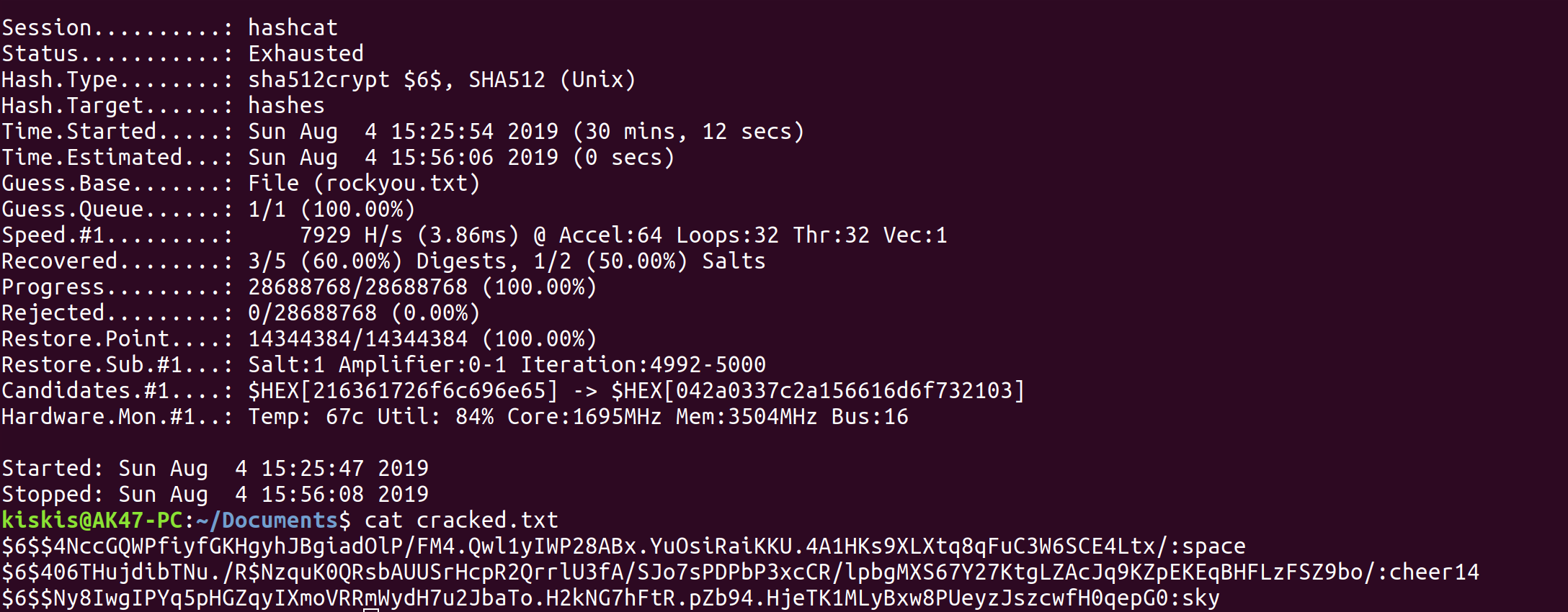The width and height of the screenshot is (1568, 612).
Task: Click the Rejected '0/28688768' value
Action: [x=312, y=313]
